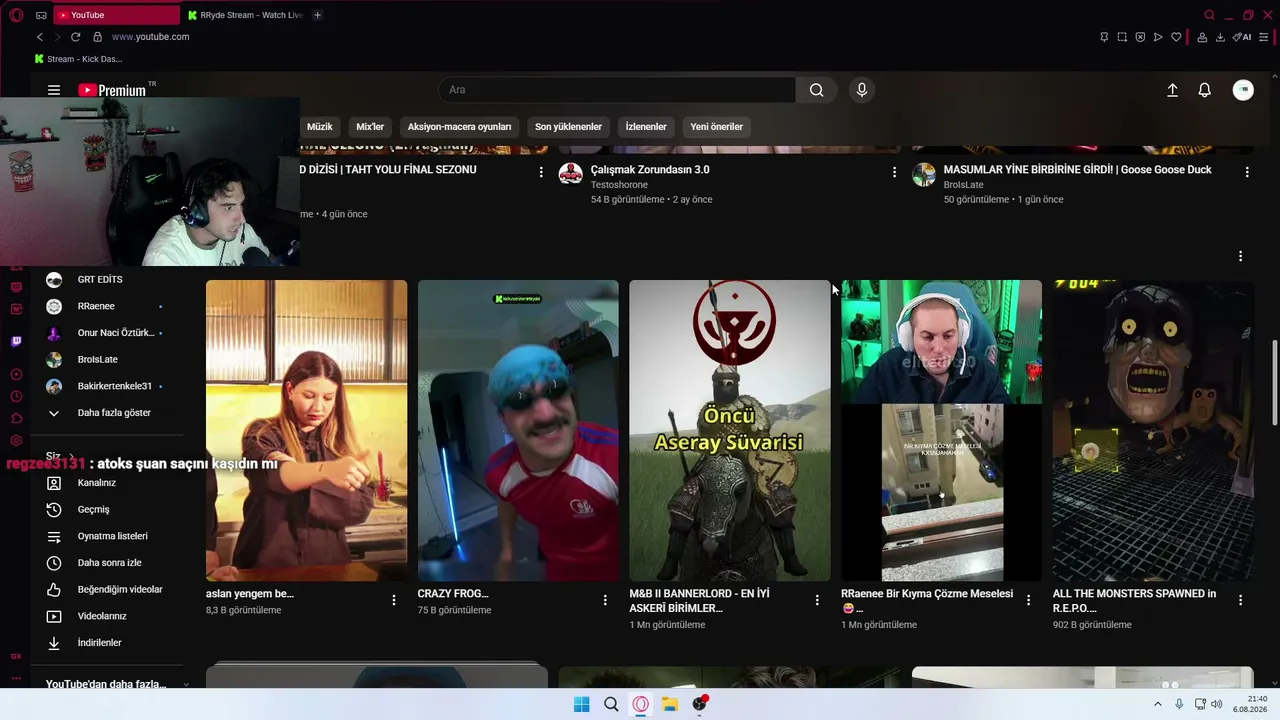The height and width of the screenshot is (720, 1280).
Task: Open options for aslan yengem short
Action: coord(394,600)
